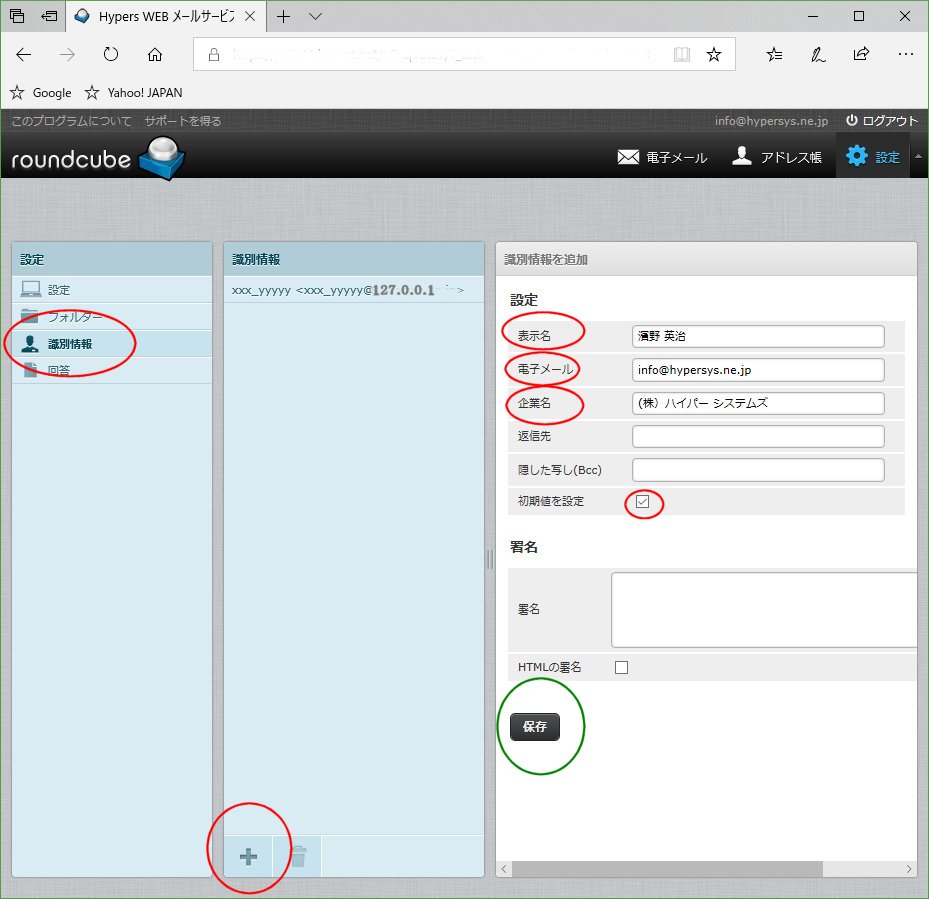Image resolution: width=929 pixels, height=899 pixels.
Task: Open the 電子メール (Email) section
Action: point(663,156)
